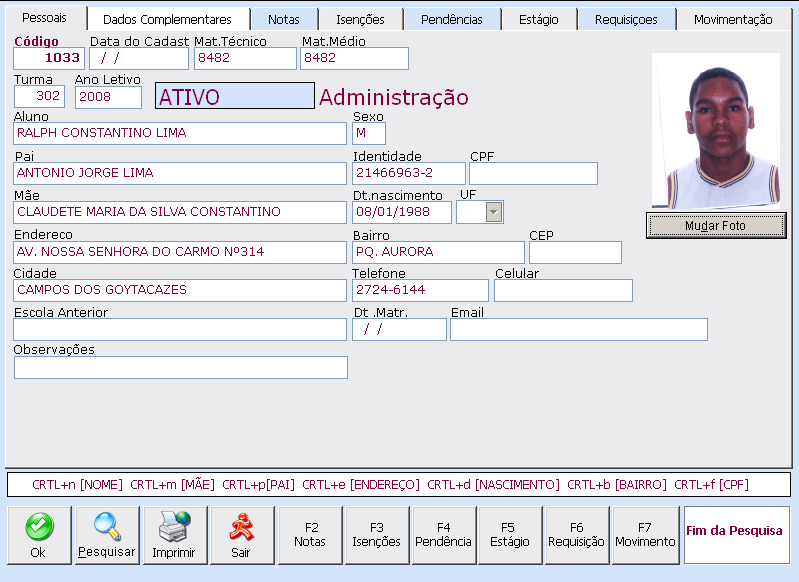Click the Pesquisar magnifying glass icon
This screenshot has width=799, height=582.
[x=106, y=526]
